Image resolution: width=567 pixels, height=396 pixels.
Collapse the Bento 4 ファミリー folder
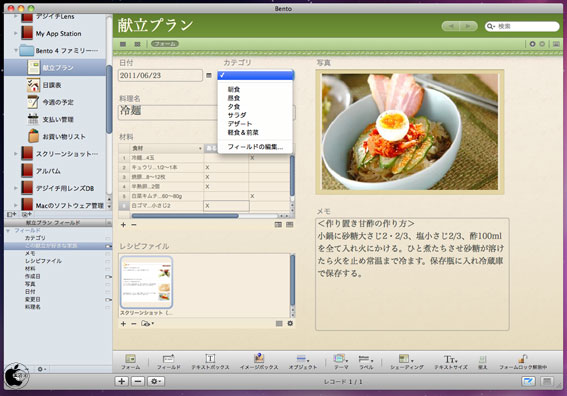point(16,50)
